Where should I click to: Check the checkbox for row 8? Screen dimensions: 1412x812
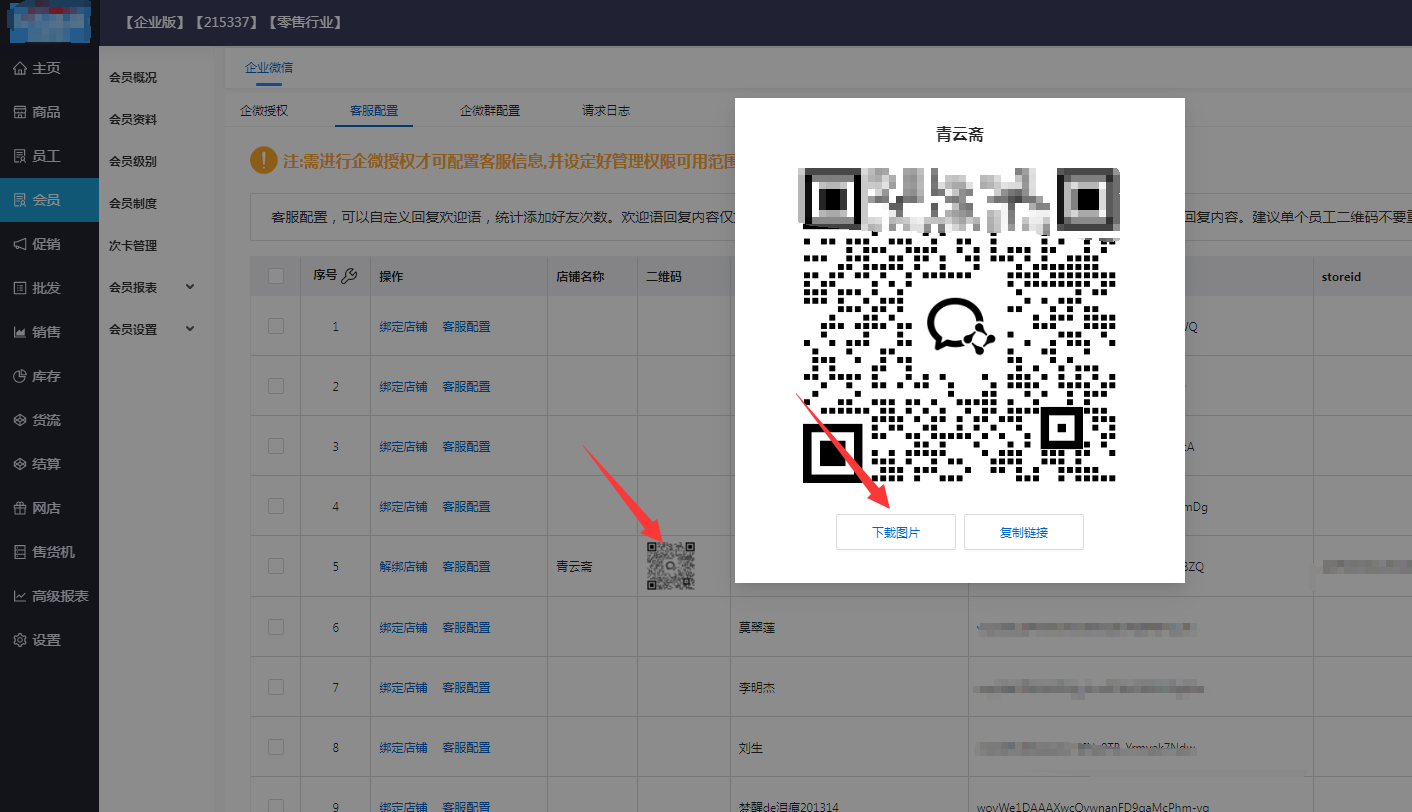click(276, 747)
